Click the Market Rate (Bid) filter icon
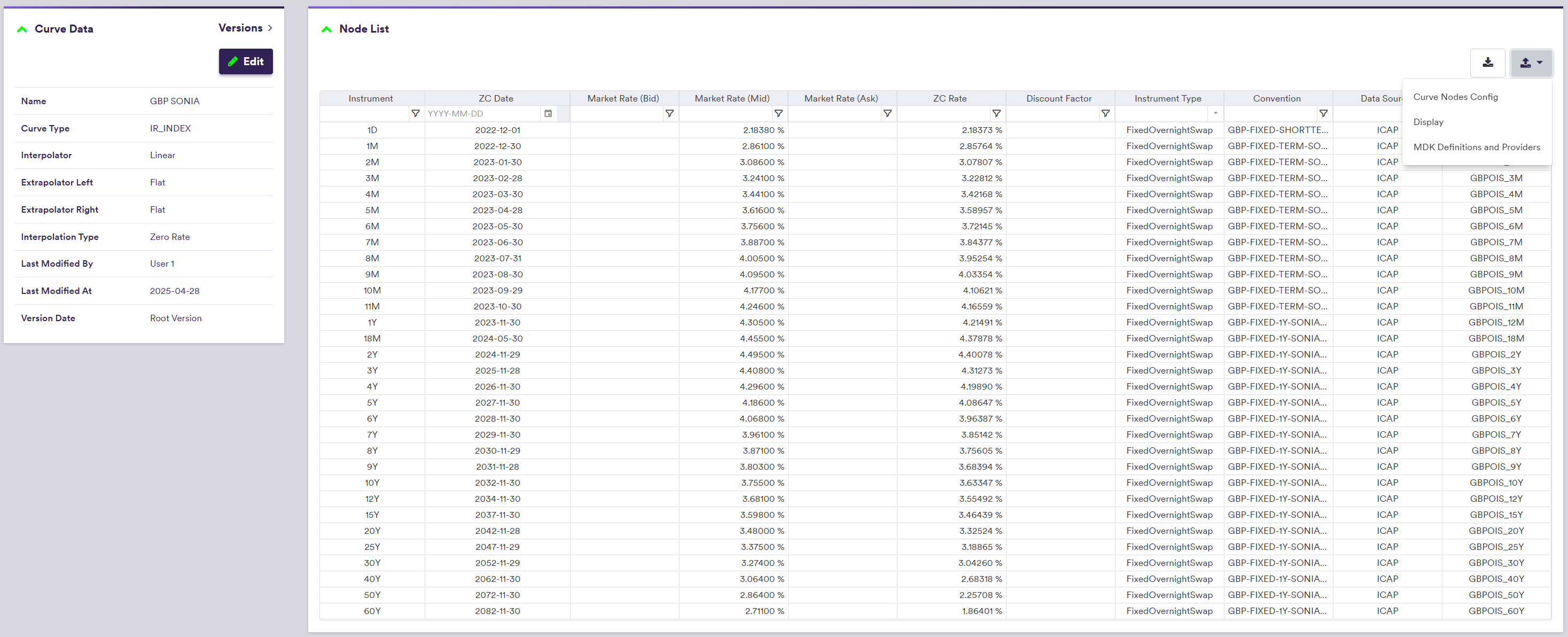 [x=669, y=114]
